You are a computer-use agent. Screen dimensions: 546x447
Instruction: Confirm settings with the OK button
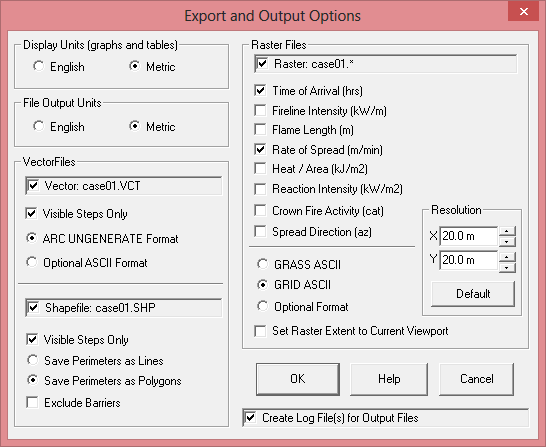pos(298,379)
